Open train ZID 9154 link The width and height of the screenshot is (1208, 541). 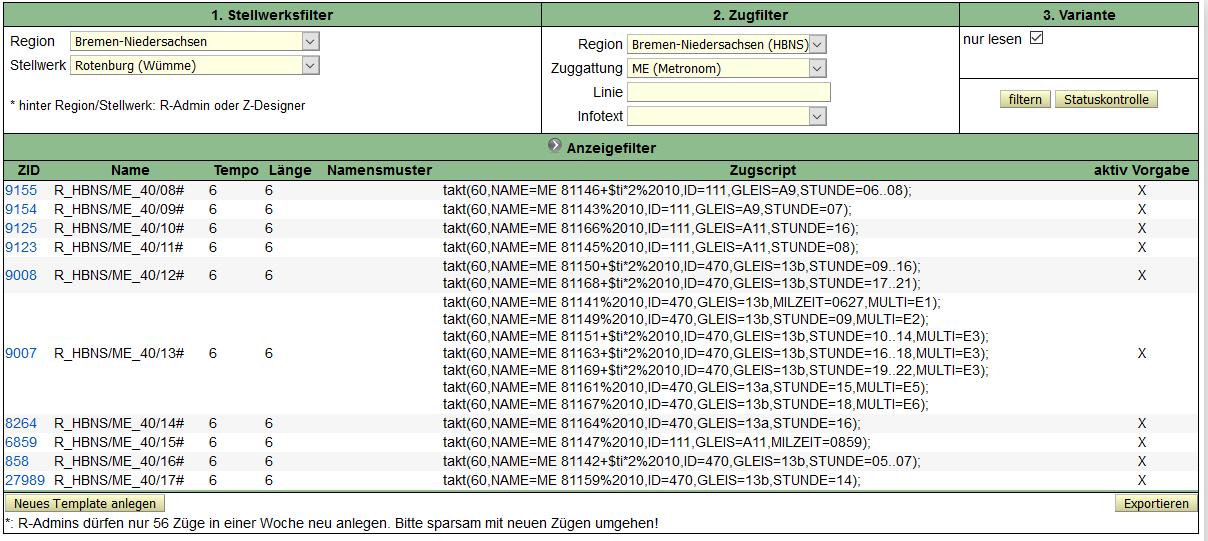point(21,209)
